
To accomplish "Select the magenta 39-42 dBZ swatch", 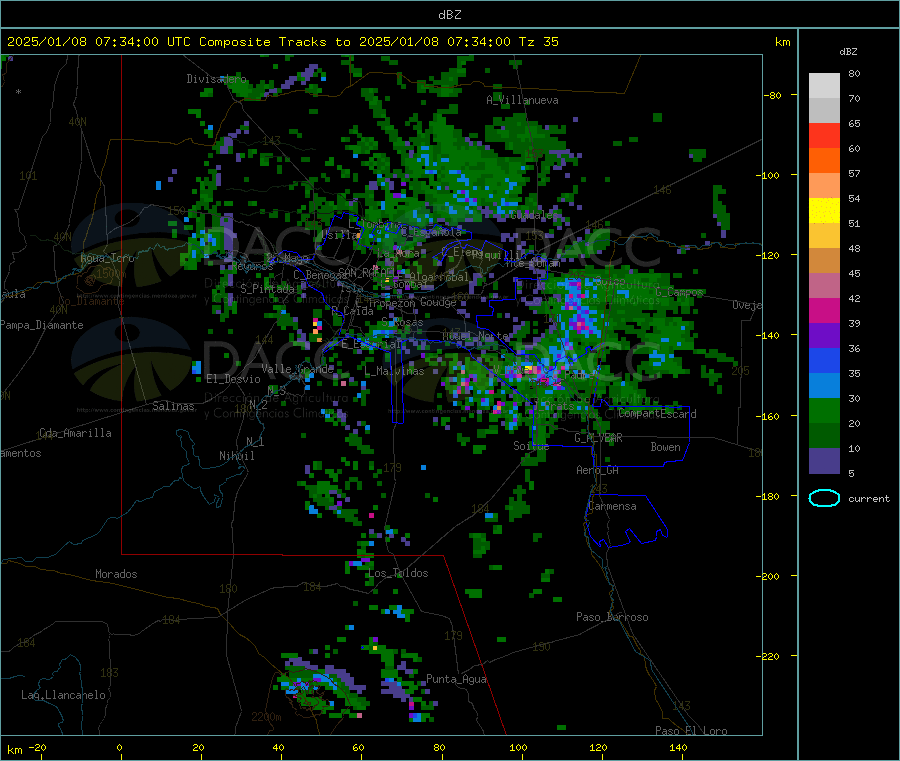I will point(824,311).
